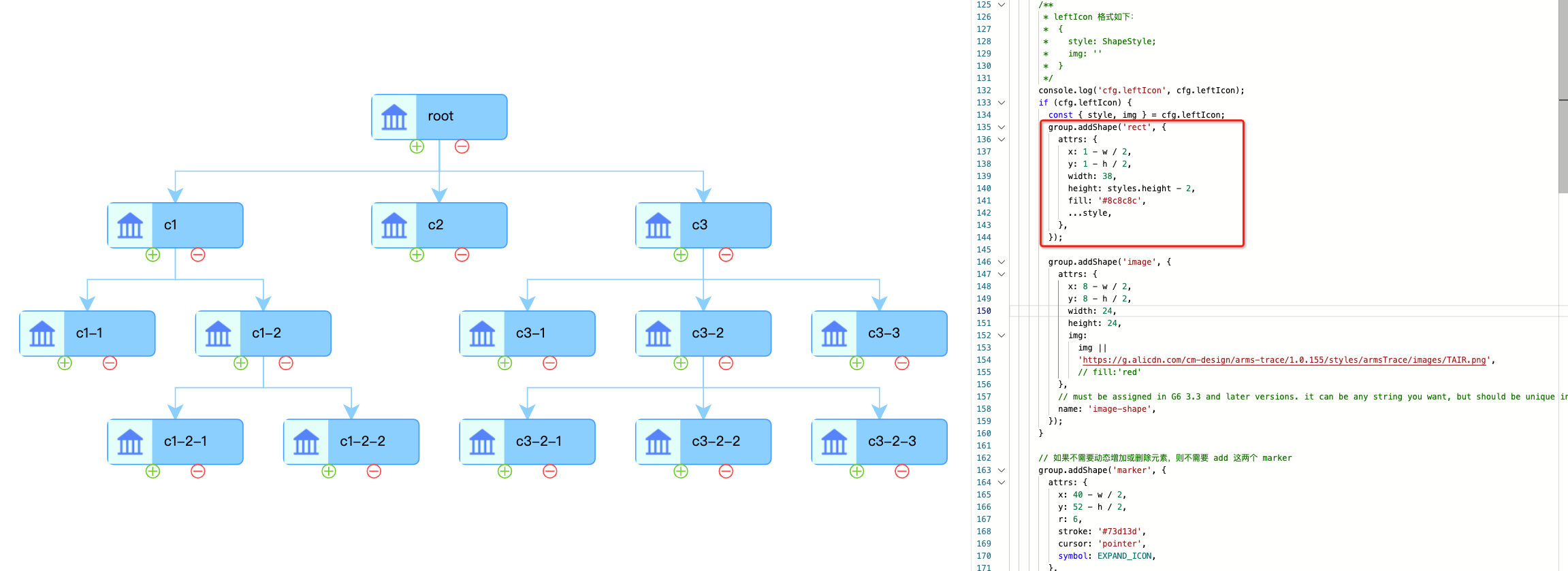
Task: Click the red minus marker under c3-2-2
Action: 726,471
